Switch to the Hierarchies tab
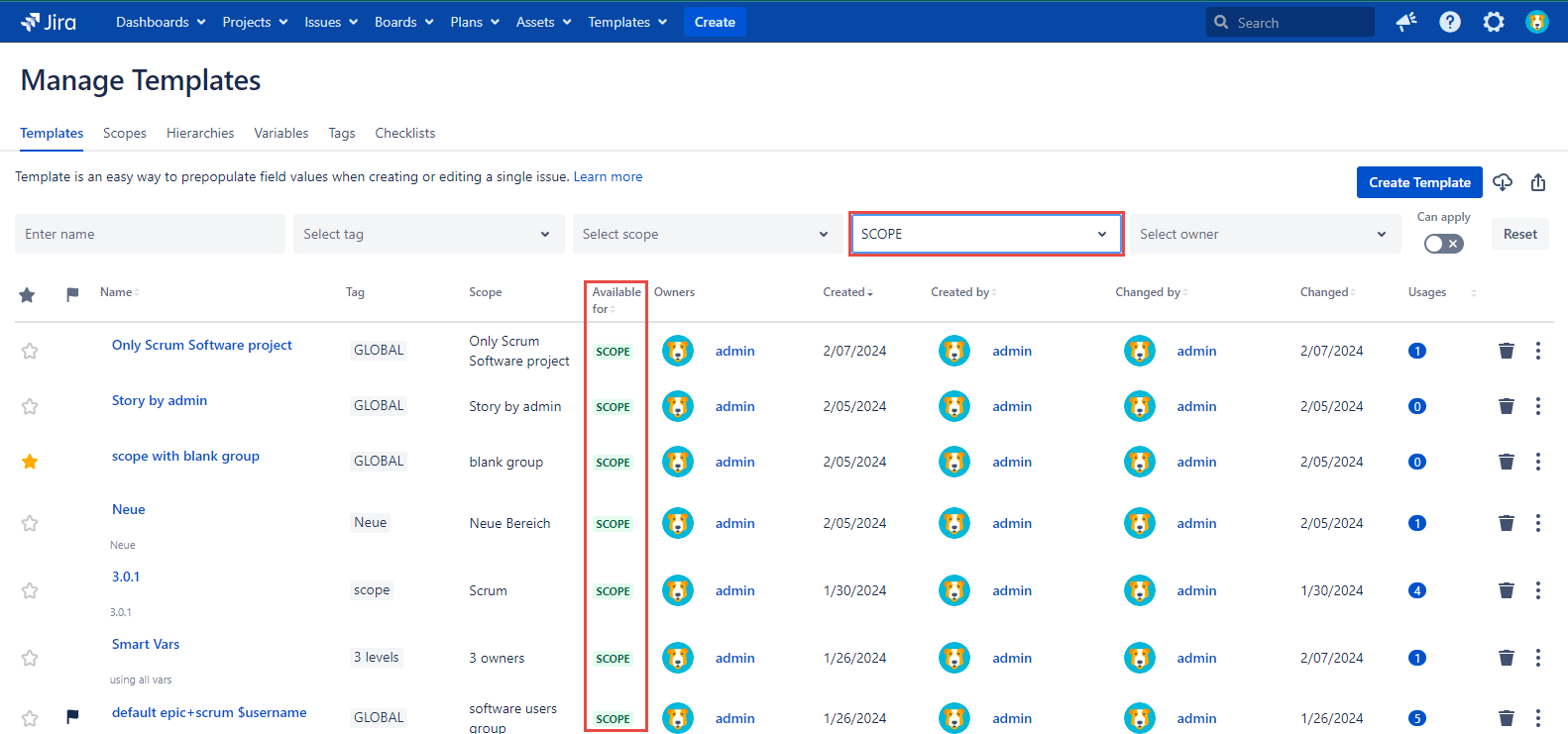The image size is (1568, 734). pos(200,133)
